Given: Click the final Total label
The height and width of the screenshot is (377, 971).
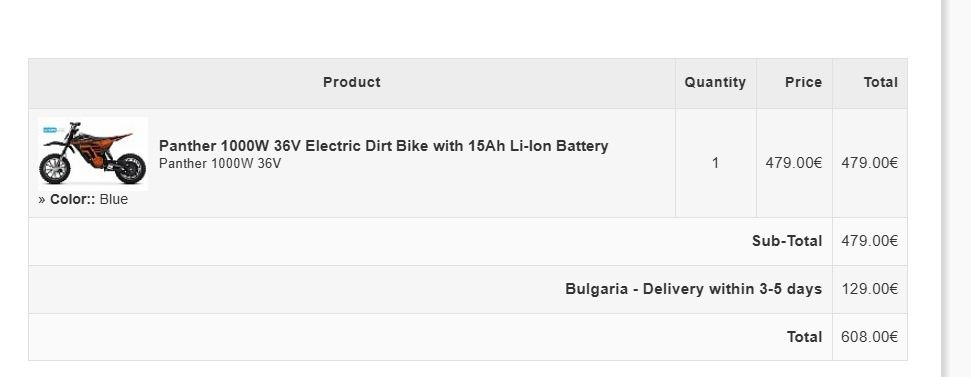Looking at the screenshot, I should click(x=804, y=337).
